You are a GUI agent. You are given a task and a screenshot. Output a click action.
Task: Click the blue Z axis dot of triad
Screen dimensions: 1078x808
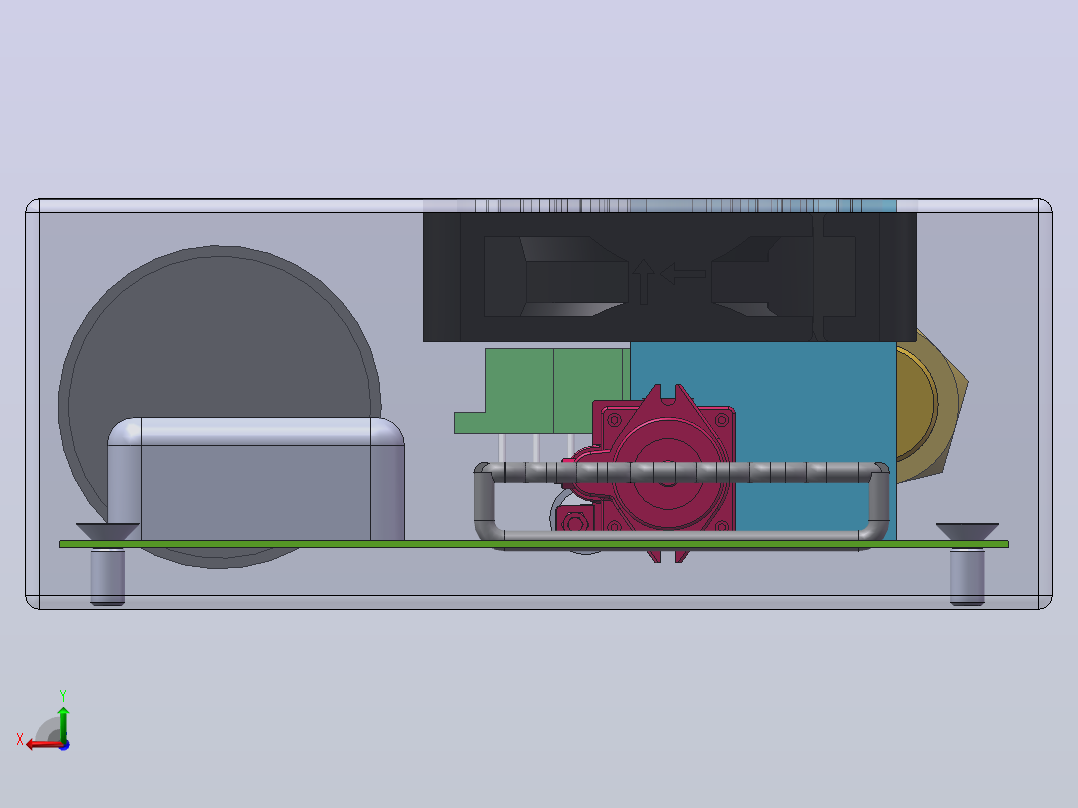click(65, 745)
